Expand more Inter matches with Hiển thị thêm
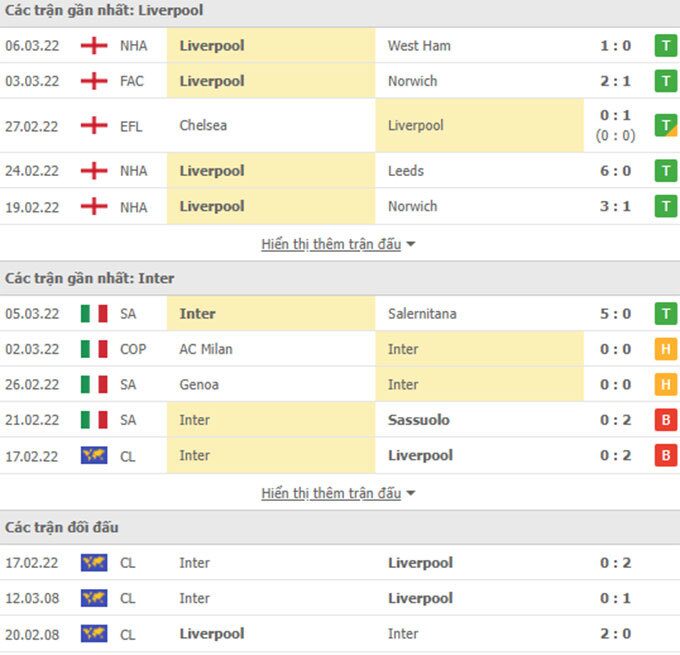The image size is (680, 655). (331, 493)
